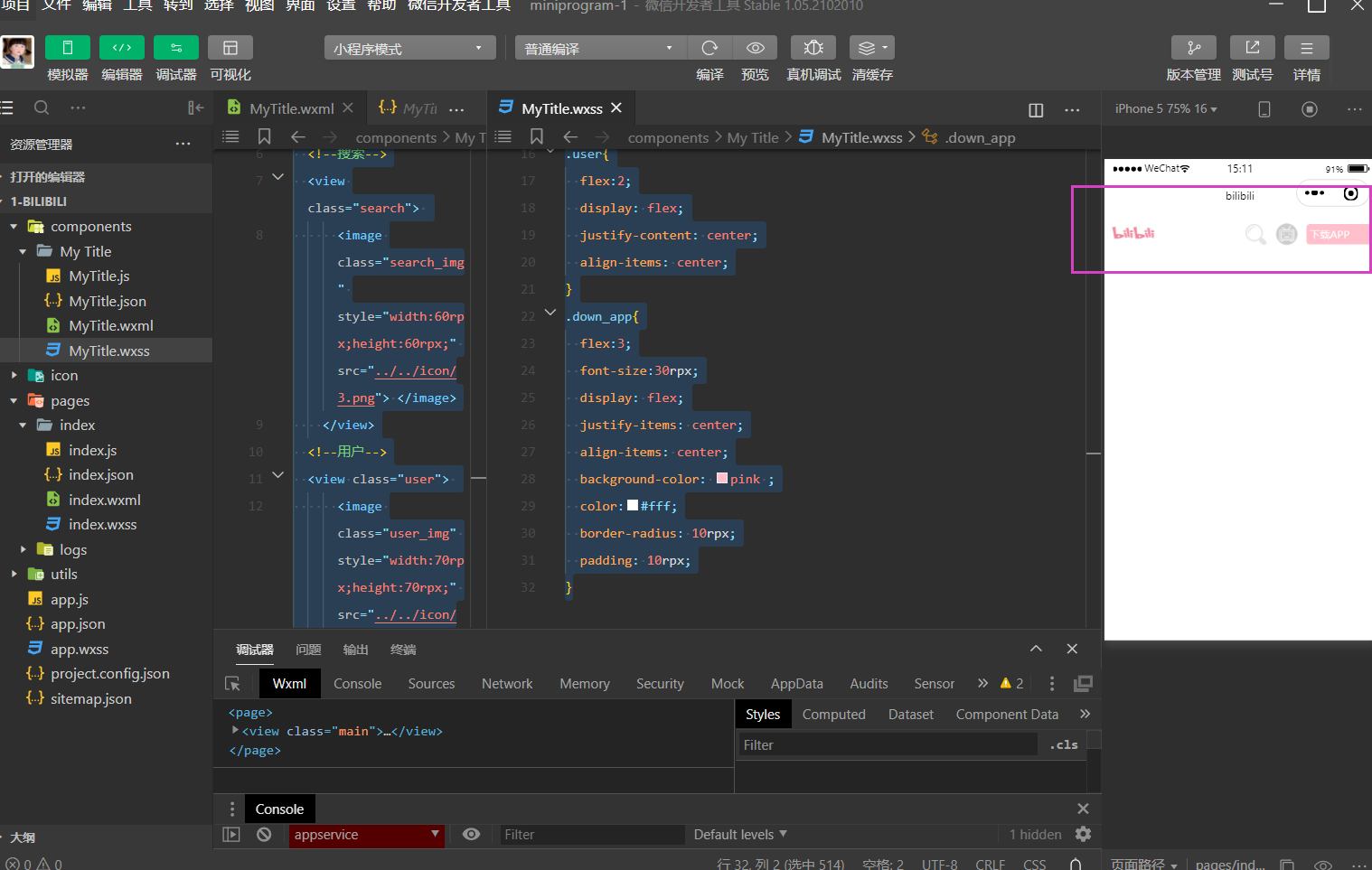This screenshot has width=1372, height=870.
Task: Close the Console drawer
Action: click(1083, 809)
